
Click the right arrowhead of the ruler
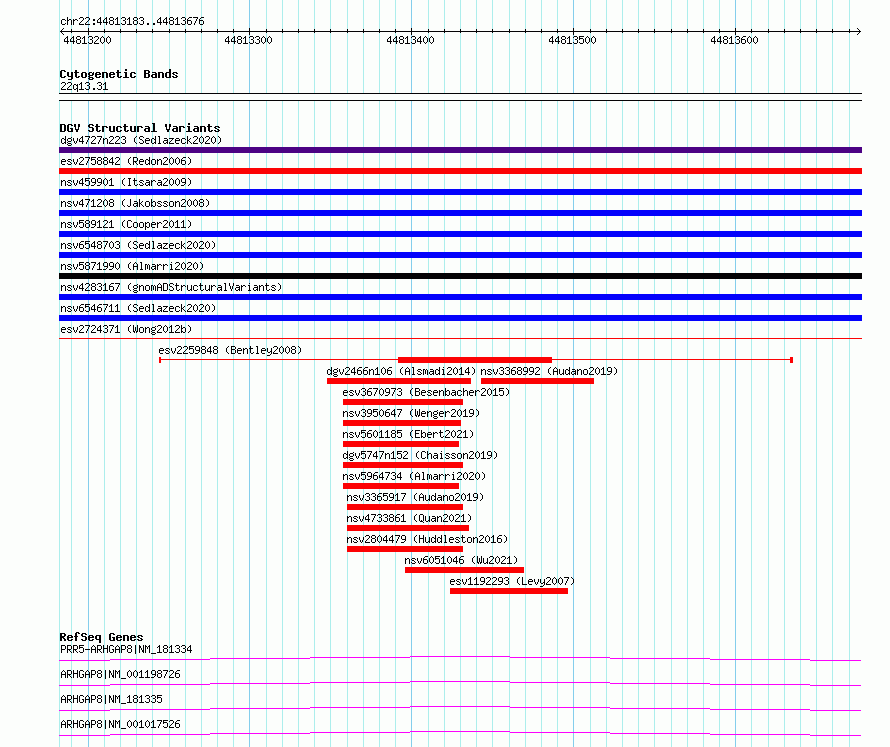point(859,31)
